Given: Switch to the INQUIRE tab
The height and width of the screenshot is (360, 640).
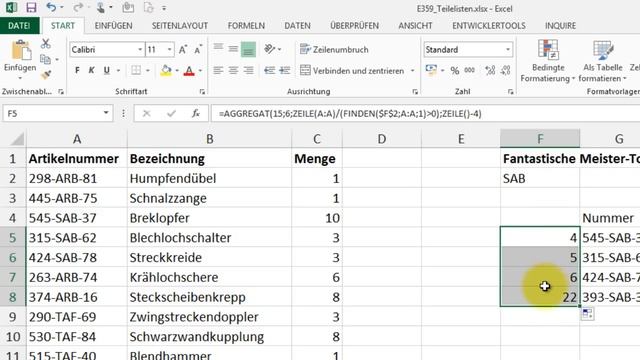Looking at the screenshot, I should pos(560,25).
